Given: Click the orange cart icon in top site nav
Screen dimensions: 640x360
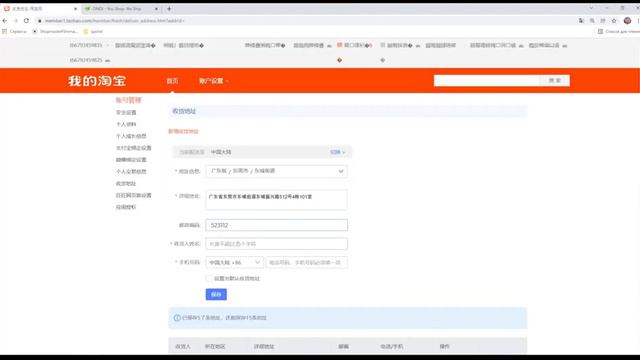Looking at the screenshot, I should tap(339, 45).
